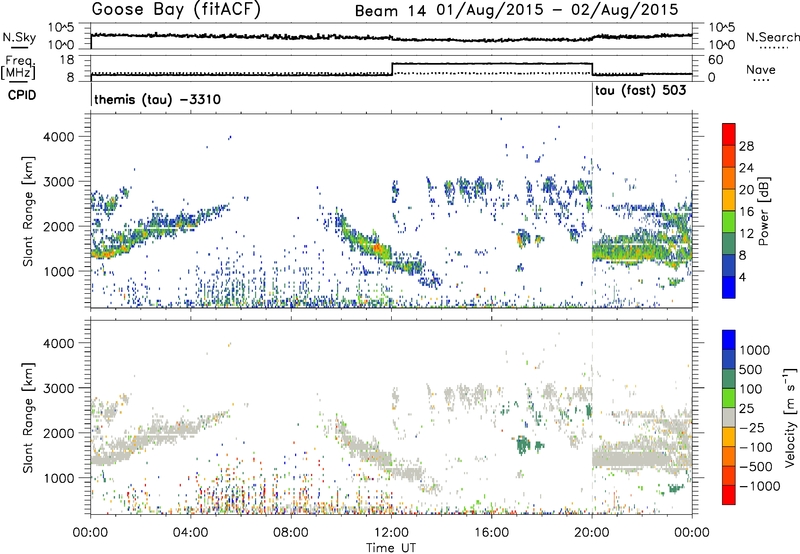Screen dimensions: 800x554
Task: Click the "20" tick on Power colorbar
Action: 746,190
